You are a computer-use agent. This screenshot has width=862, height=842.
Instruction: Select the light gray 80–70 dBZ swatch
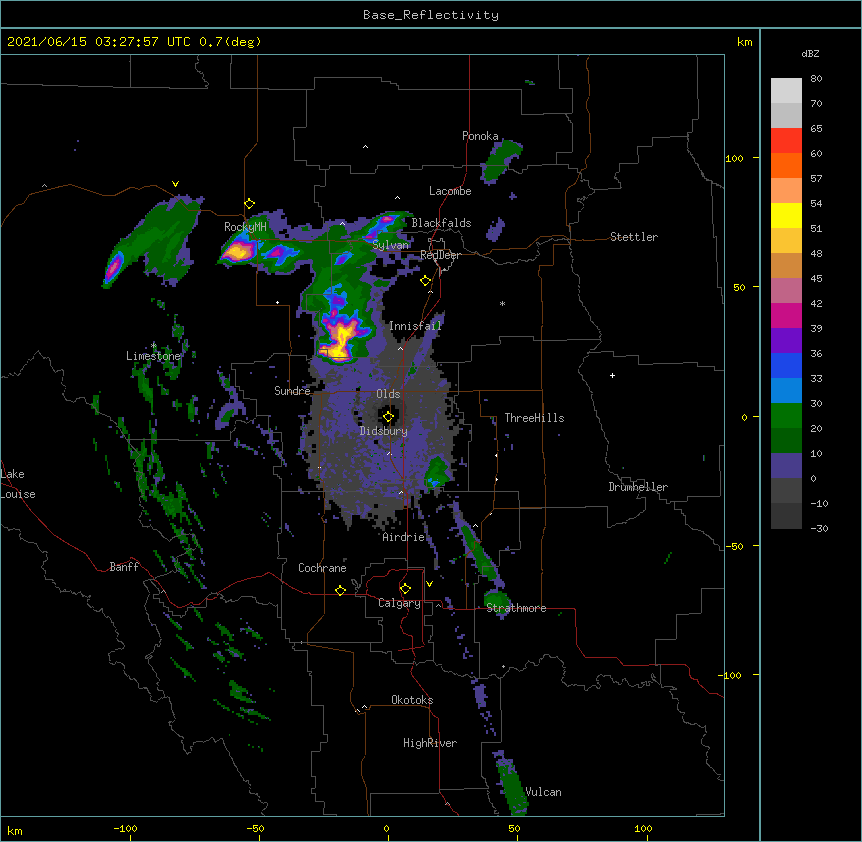(x=786, y=91)
